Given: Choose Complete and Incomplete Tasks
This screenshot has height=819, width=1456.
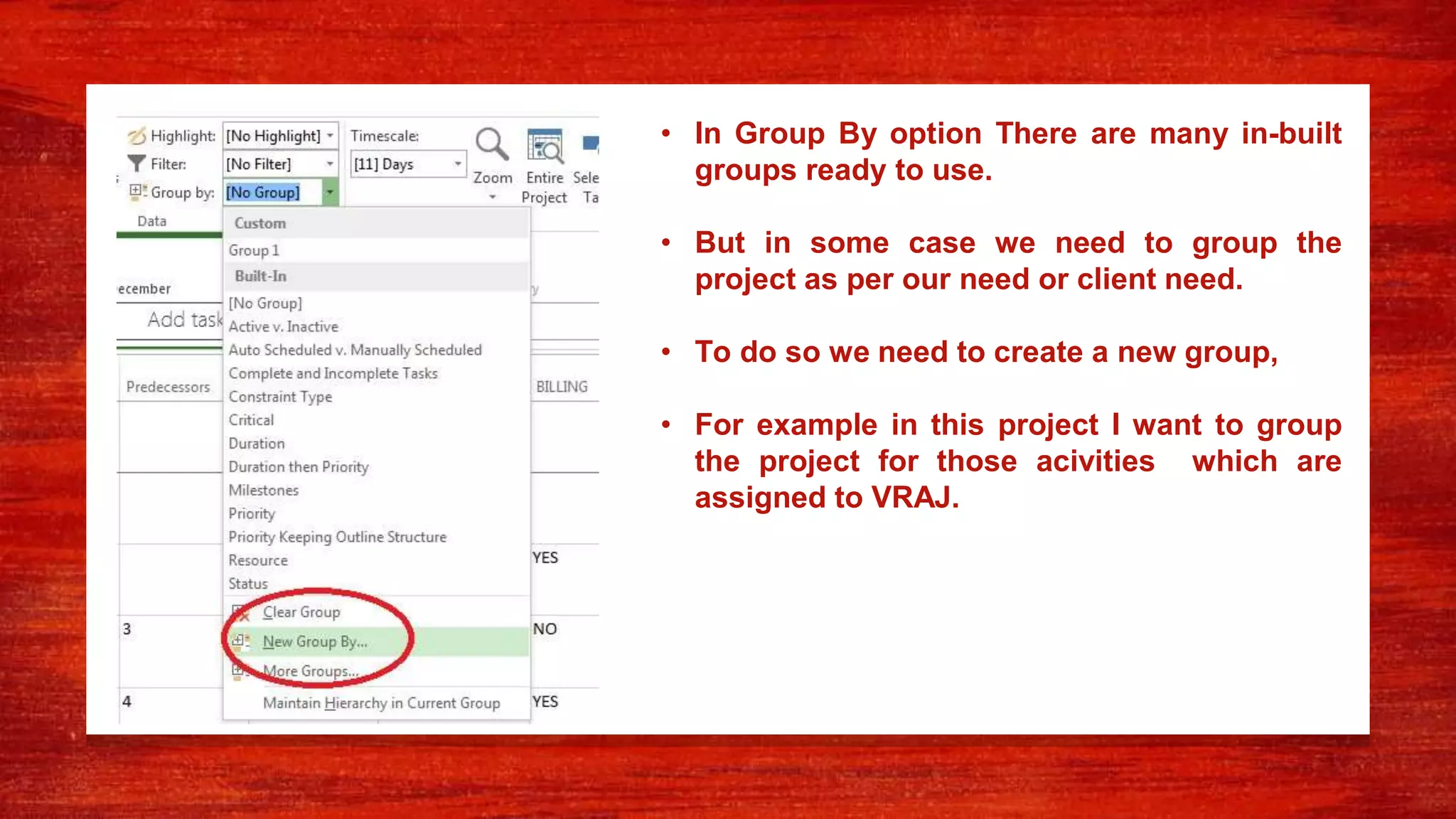Looking at the screenshot, I should (x=377, y=373).
